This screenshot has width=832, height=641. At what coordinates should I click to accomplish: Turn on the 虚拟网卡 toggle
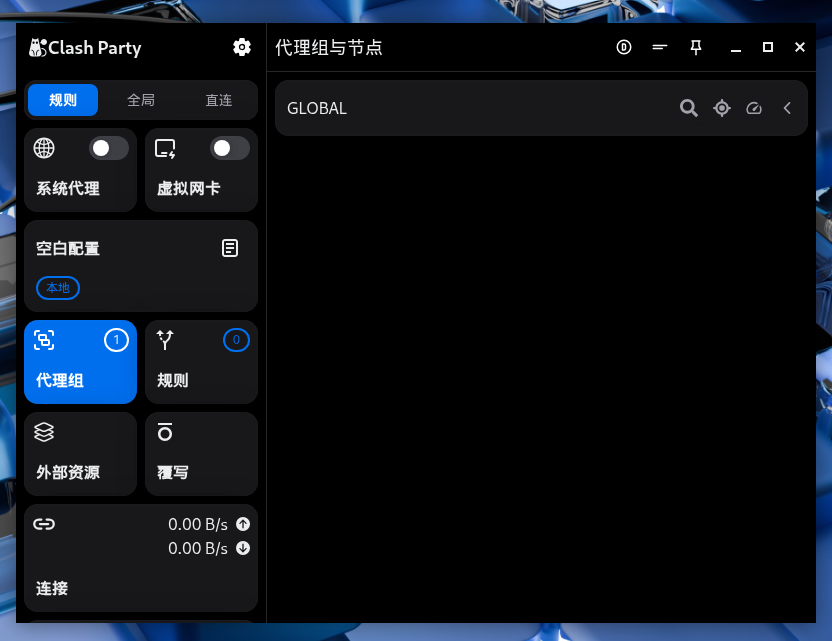(x=229, y=149)
